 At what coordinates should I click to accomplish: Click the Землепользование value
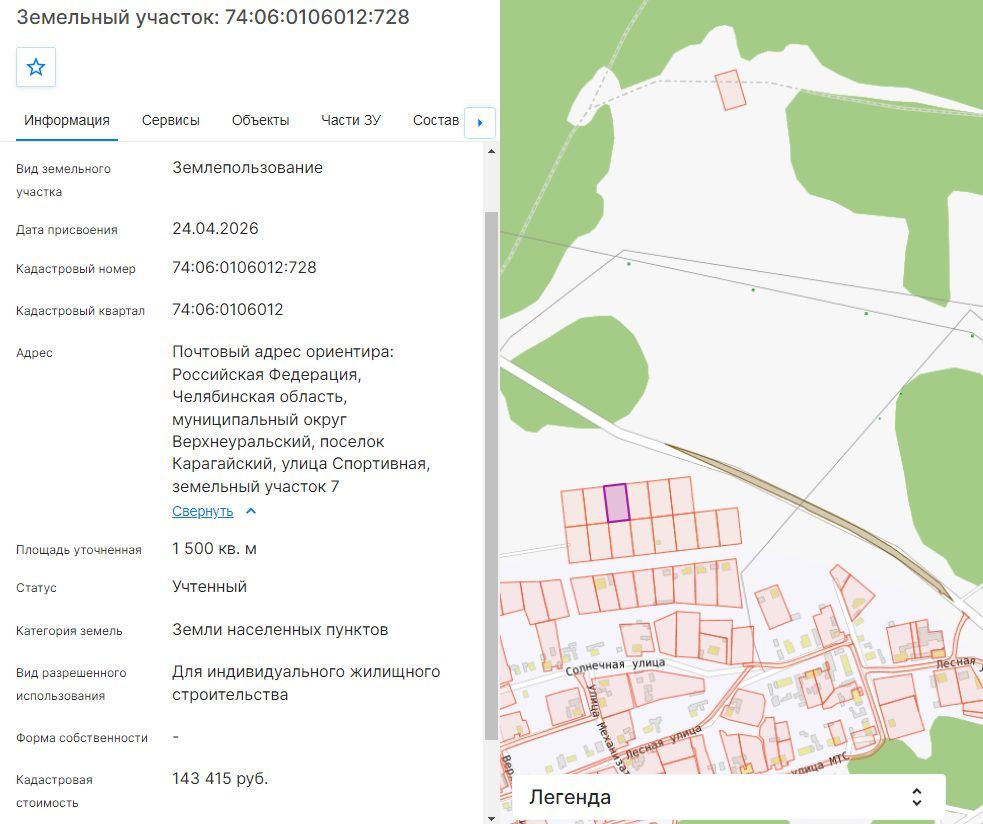click(x=248, y=168)
